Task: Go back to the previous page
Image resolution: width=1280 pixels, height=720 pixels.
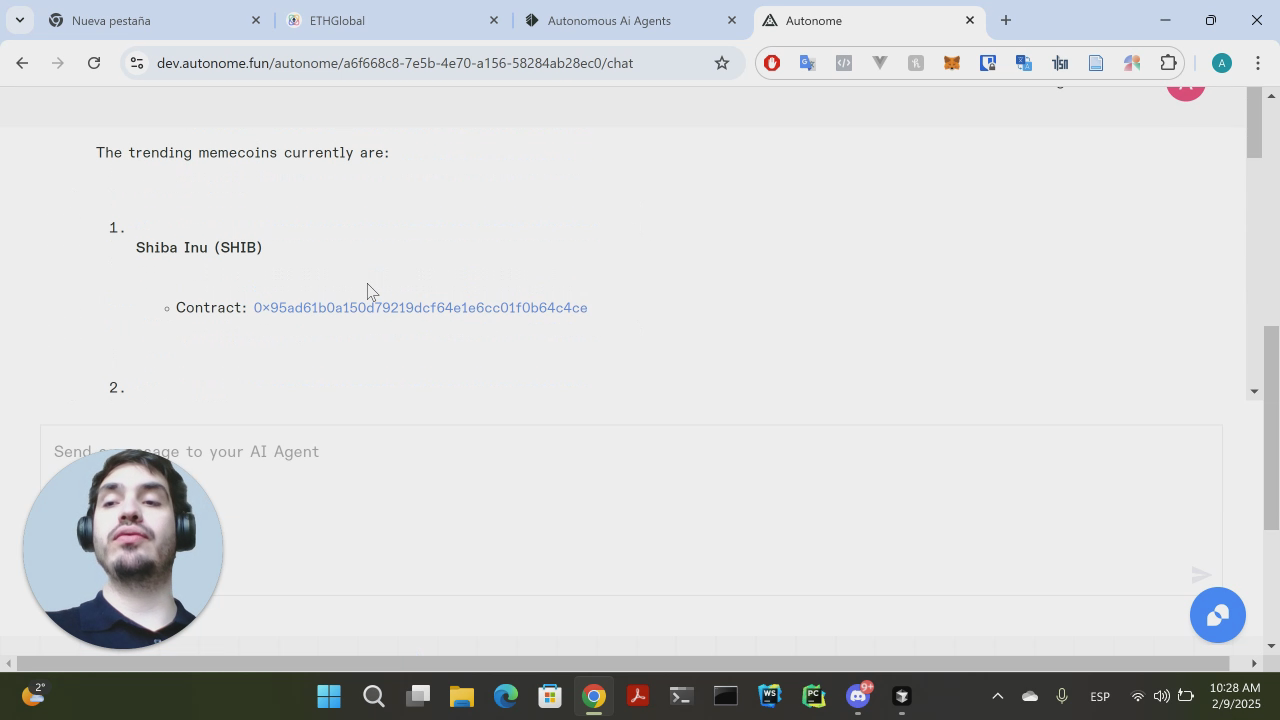Action: pyautogui.click(x=22, y=63)
